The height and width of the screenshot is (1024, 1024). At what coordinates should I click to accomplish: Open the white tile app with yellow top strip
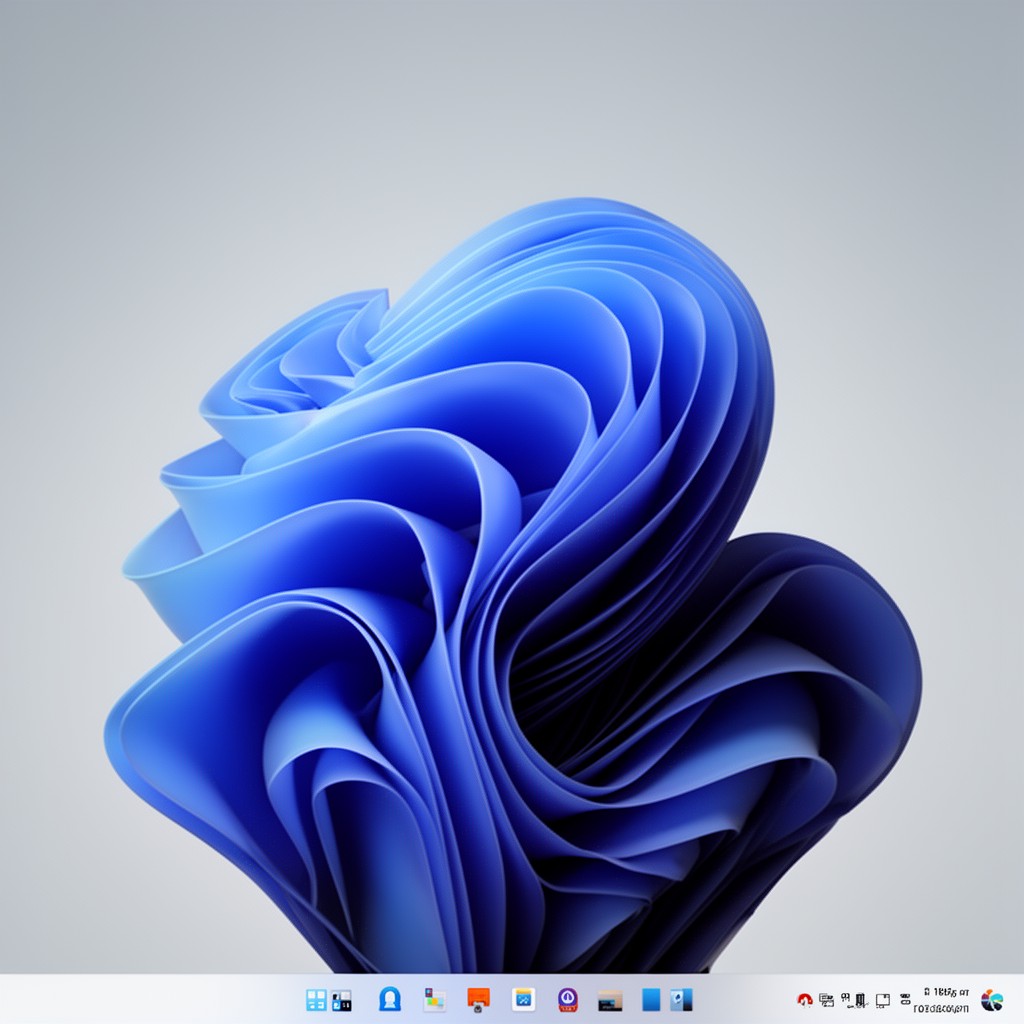tap(523, 999)
